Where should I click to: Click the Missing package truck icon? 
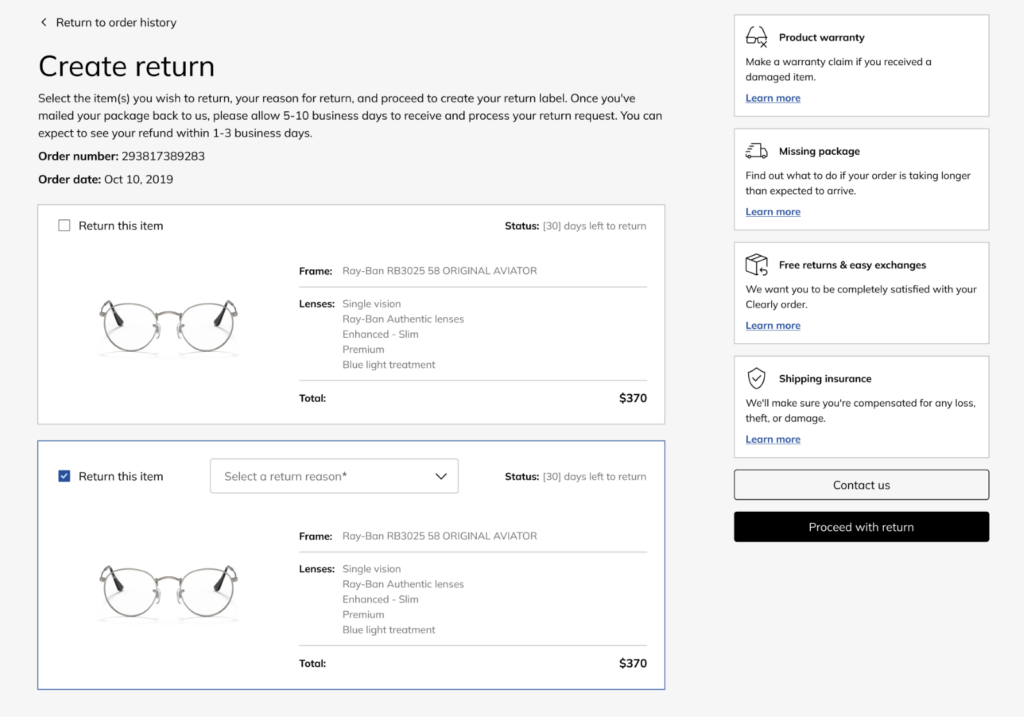coord(756,151)
